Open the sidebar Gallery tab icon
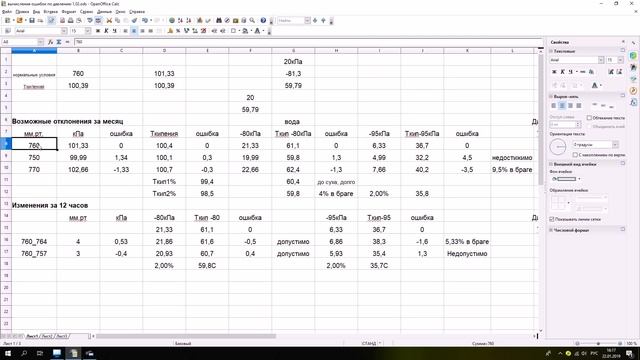This screenshot has width=640, height=360. (x=633, y=78)
